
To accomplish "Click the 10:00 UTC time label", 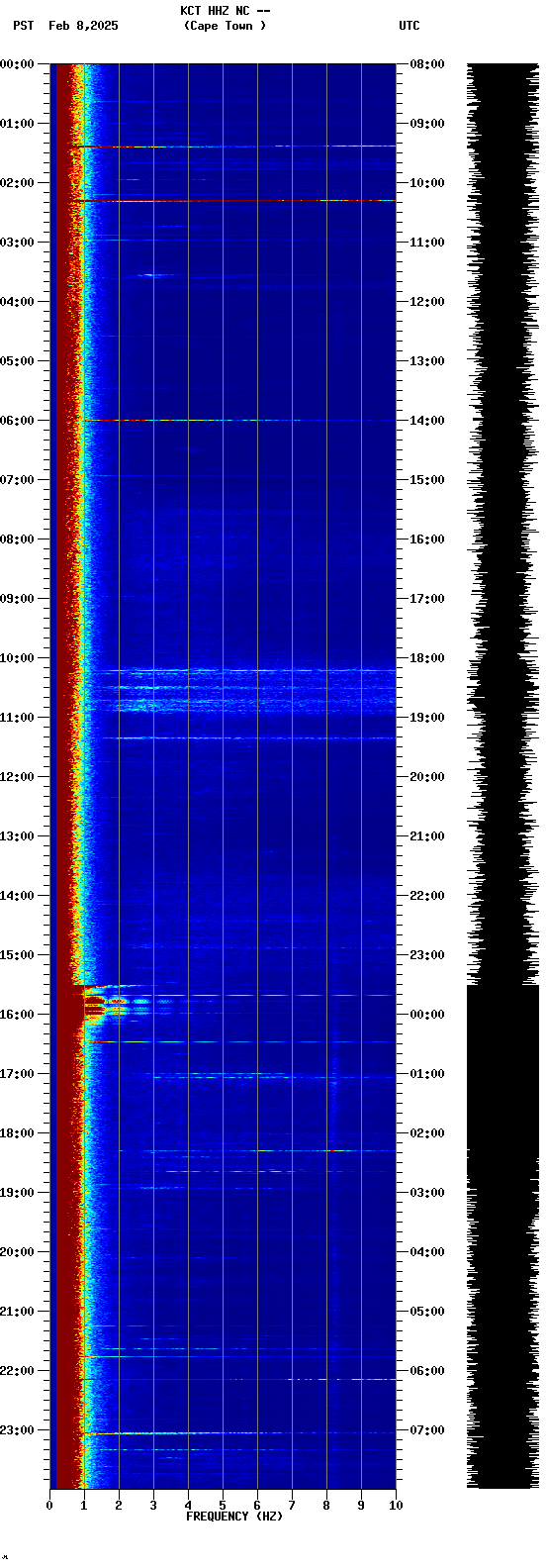I will [427, 183].
